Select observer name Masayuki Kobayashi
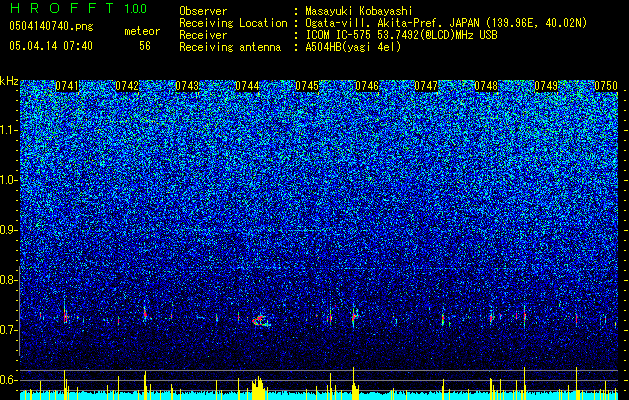The height and width of the screenshot is (400, 629). point(359,11)
